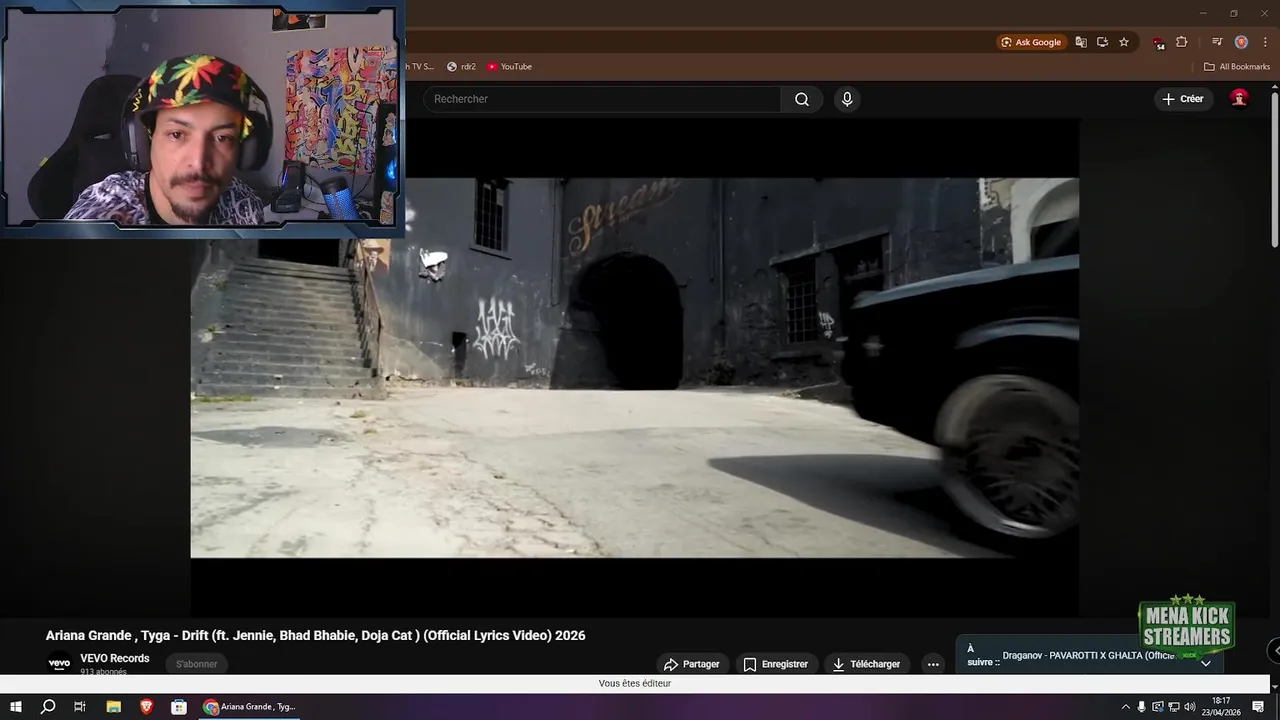Open the All Bookmarks folder
The width and height of the screenshot is (1280, 720).
click(x=1237, y=67)
